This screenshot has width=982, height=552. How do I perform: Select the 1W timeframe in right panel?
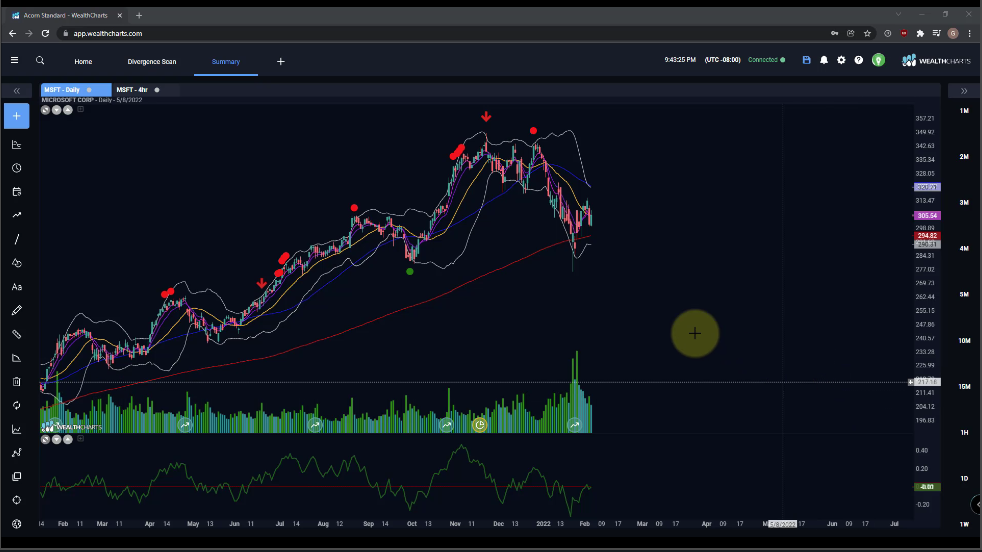pos(964,524)
